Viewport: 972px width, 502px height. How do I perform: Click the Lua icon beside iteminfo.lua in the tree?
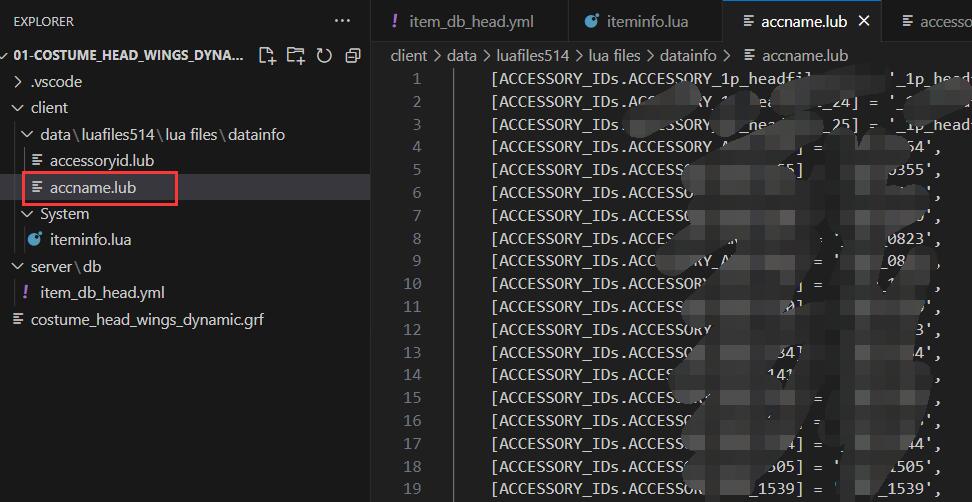35,240
